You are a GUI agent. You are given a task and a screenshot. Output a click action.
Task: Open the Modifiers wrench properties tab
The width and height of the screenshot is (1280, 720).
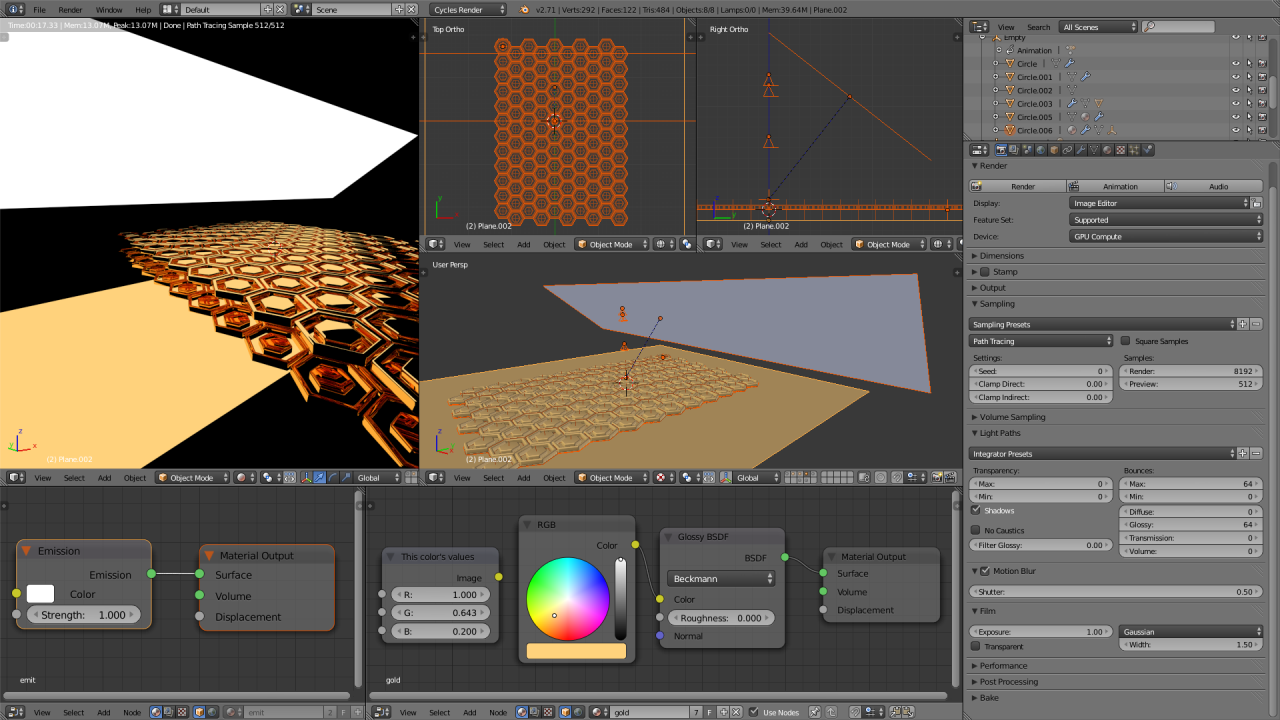pos(1080,150)
